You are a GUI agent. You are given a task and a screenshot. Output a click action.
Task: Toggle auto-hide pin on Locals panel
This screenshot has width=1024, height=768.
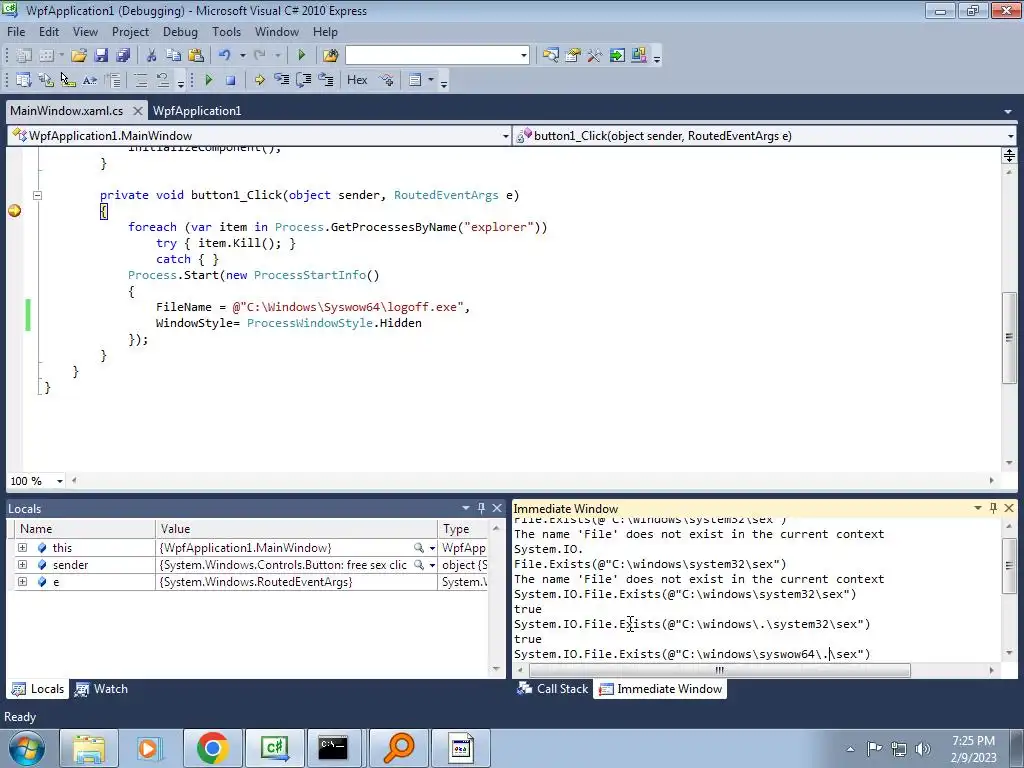pyautogui.click(x=481, y=508)
